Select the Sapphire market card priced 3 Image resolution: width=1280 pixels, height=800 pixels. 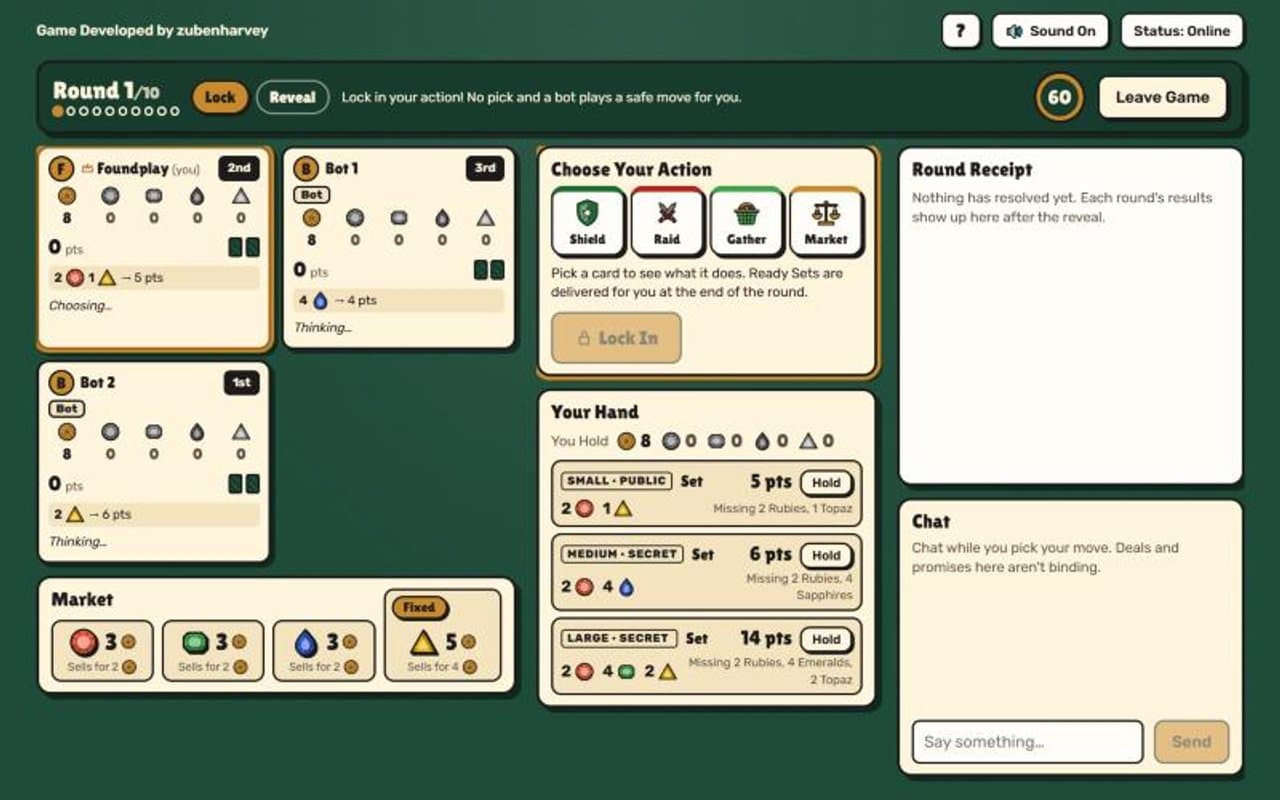[324, 651]
